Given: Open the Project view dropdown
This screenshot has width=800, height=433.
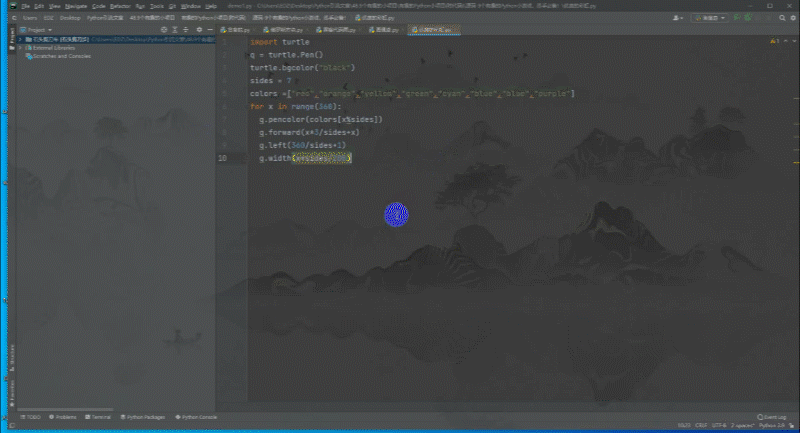Looking at the screenshot, I should coord(36,30).
